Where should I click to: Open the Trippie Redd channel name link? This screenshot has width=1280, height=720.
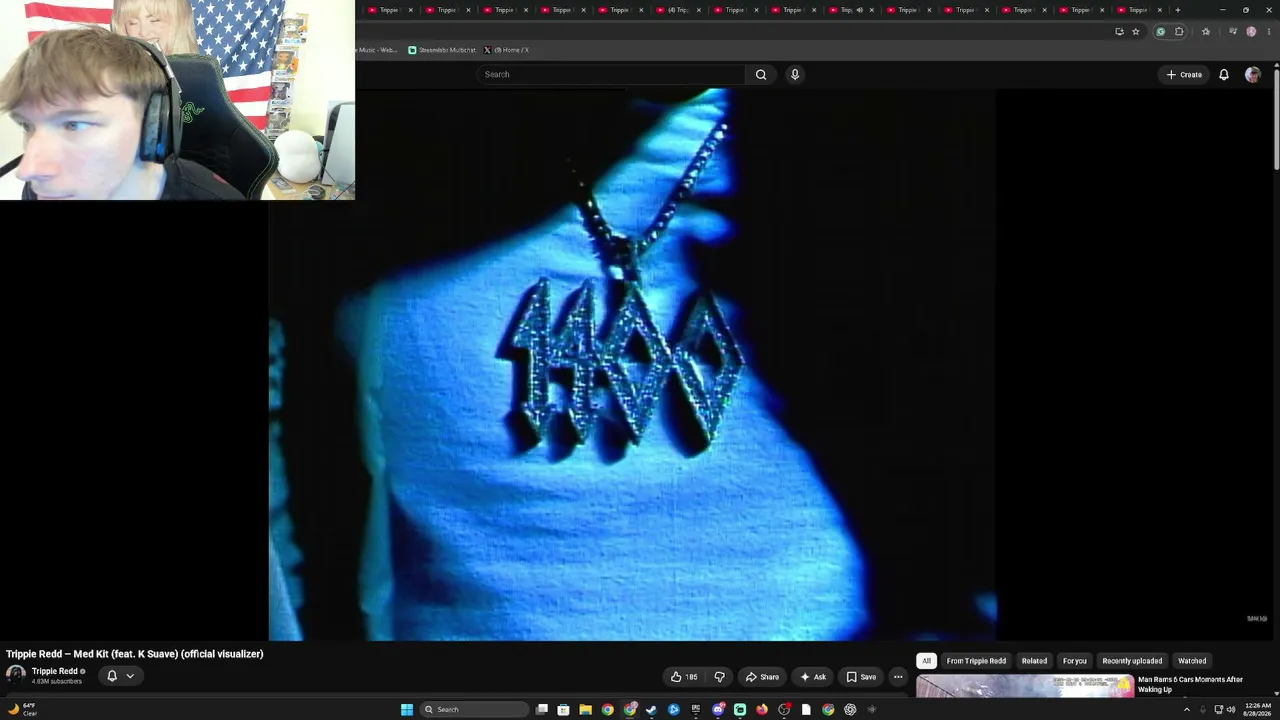tap(54, 671)
